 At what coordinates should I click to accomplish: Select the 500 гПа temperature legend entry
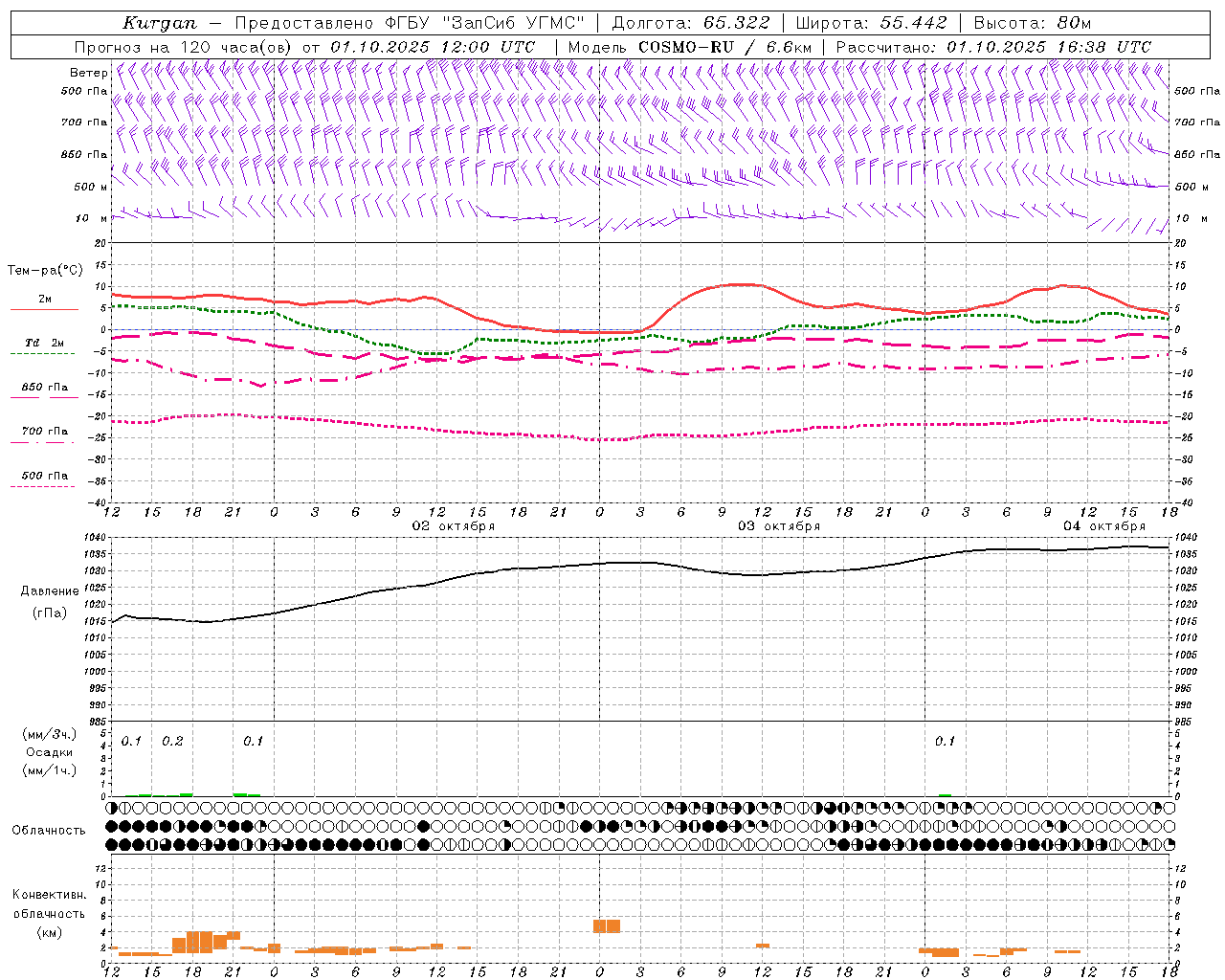(x=45, y=476)
